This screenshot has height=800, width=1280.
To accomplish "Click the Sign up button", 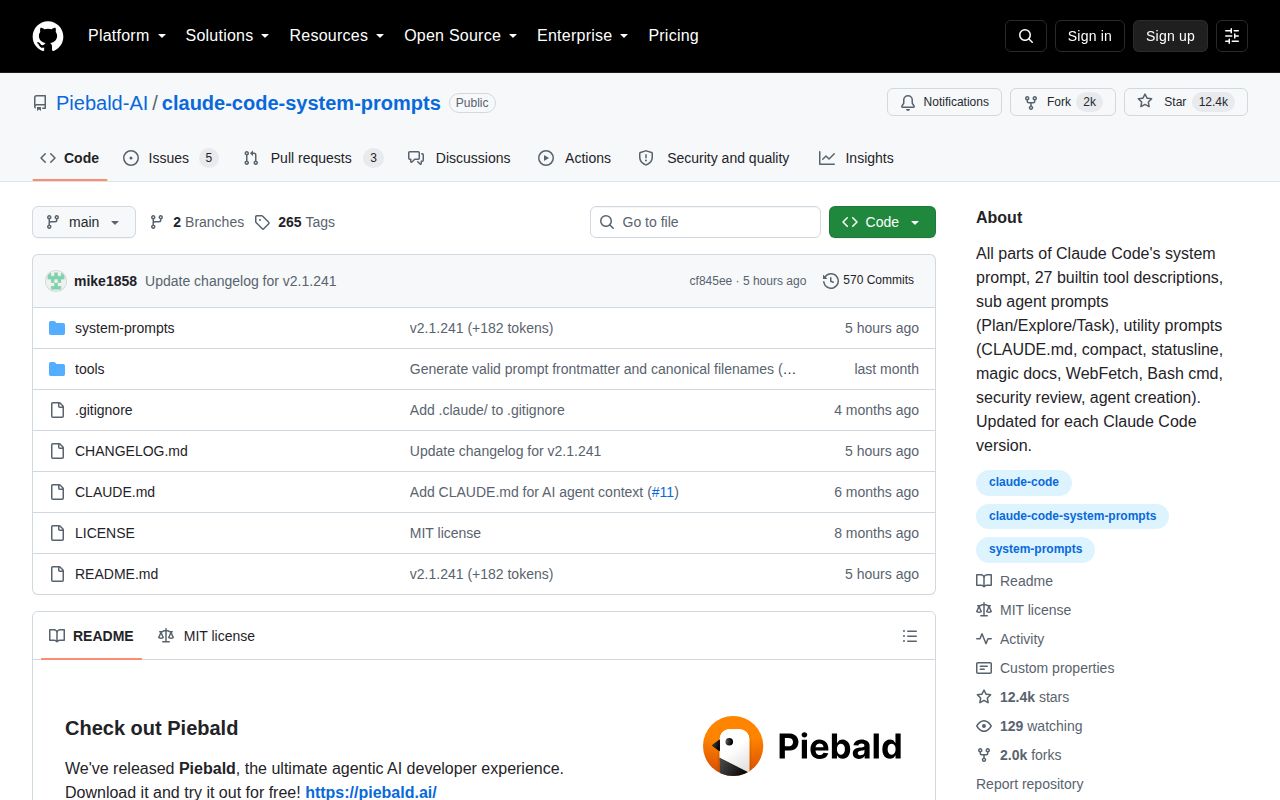I will tap(1170, 36).
